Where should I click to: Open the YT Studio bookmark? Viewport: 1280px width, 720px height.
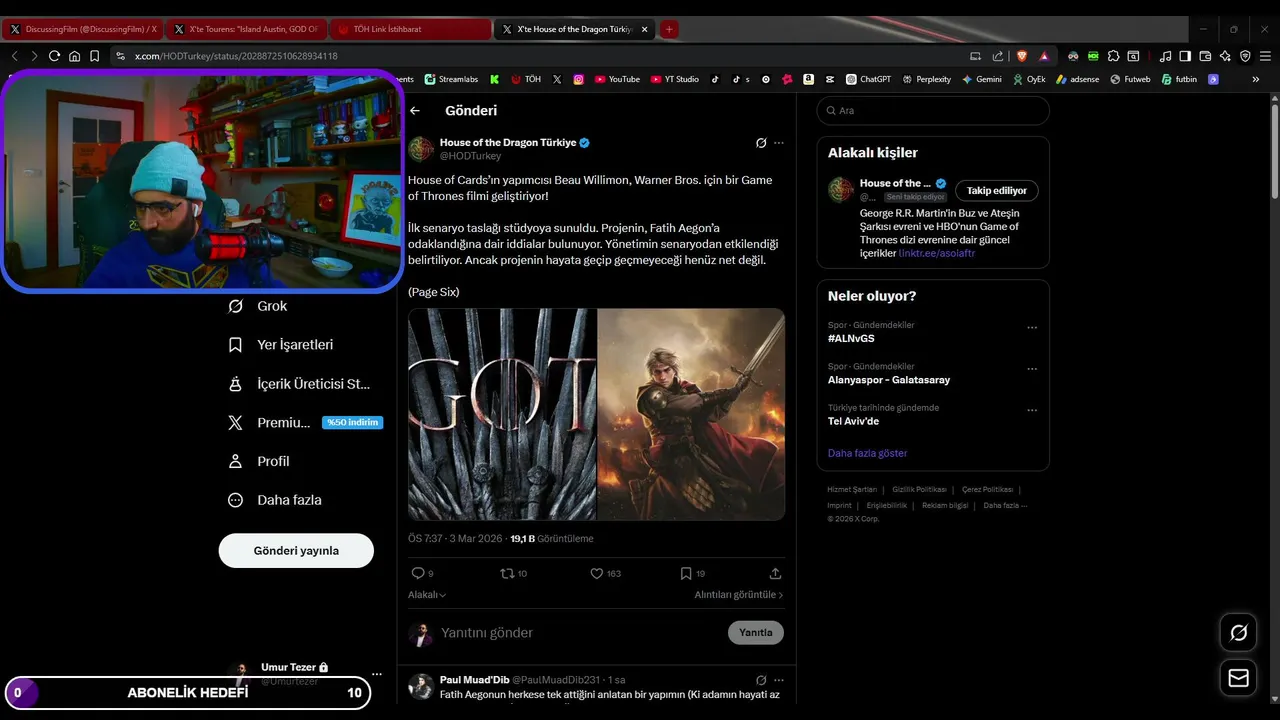tap(675, 79)
